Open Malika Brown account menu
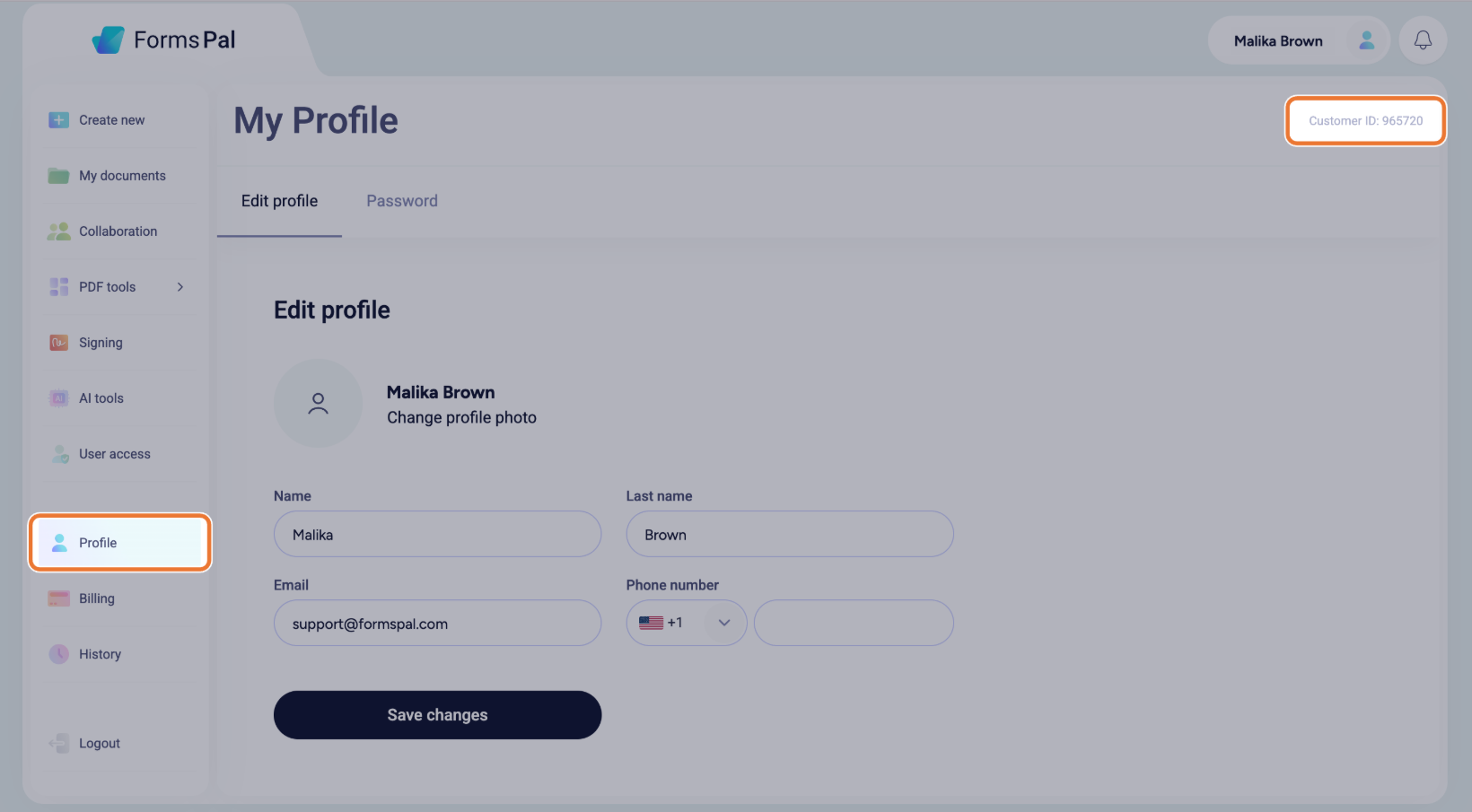Screen dimensions: 1472x812 tap(1299, 40)
